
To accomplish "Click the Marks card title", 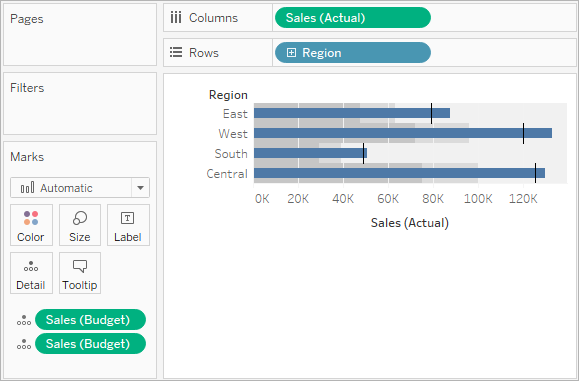I will coord(27,157).
